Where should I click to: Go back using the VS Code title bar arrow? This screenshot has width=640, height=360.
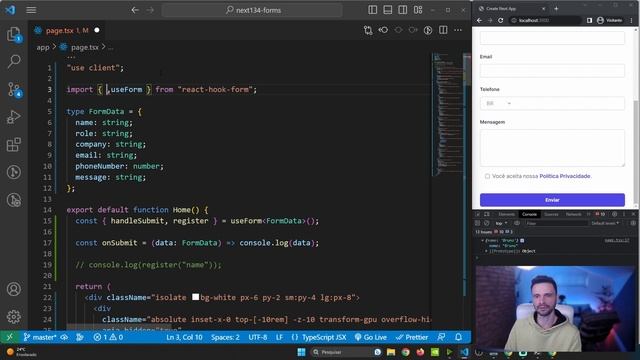[135, 10]
